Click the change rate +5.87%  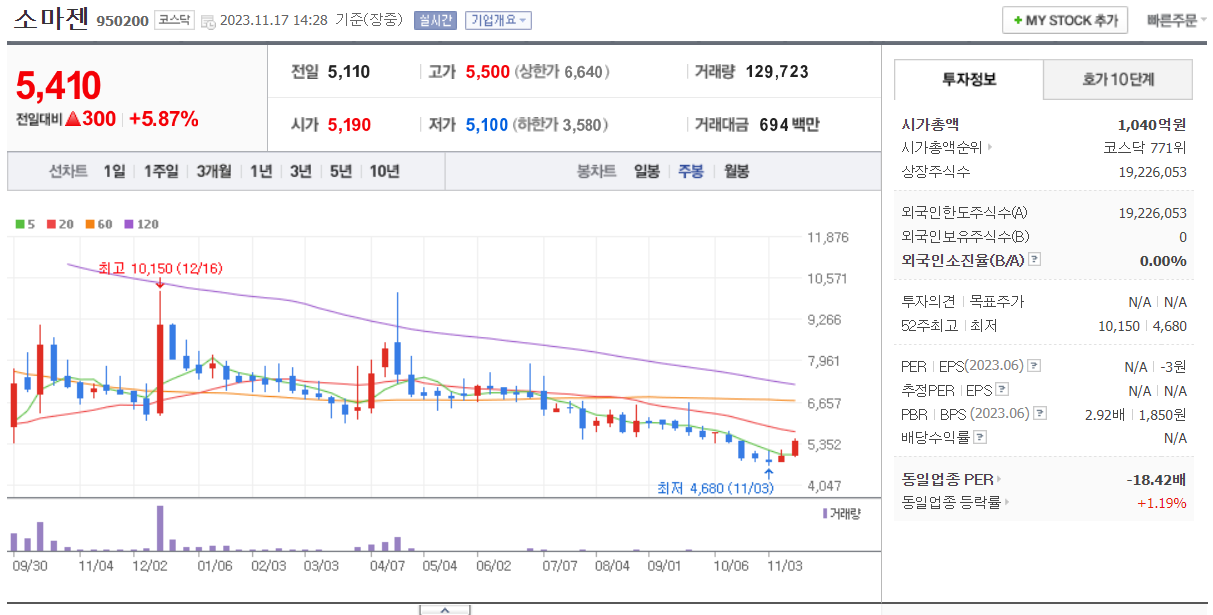point(163,119)
